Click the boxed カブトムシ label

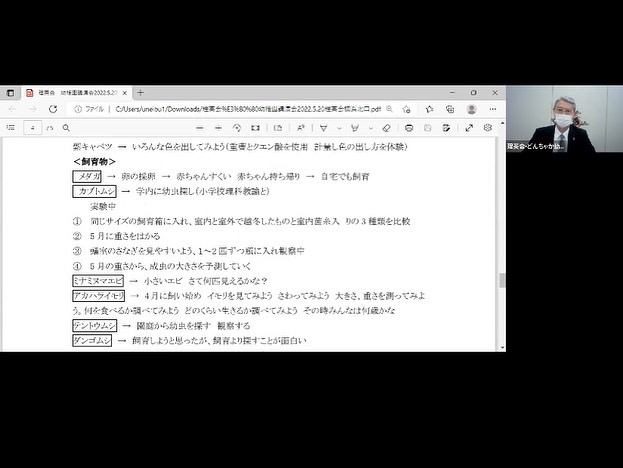[95, 191]
